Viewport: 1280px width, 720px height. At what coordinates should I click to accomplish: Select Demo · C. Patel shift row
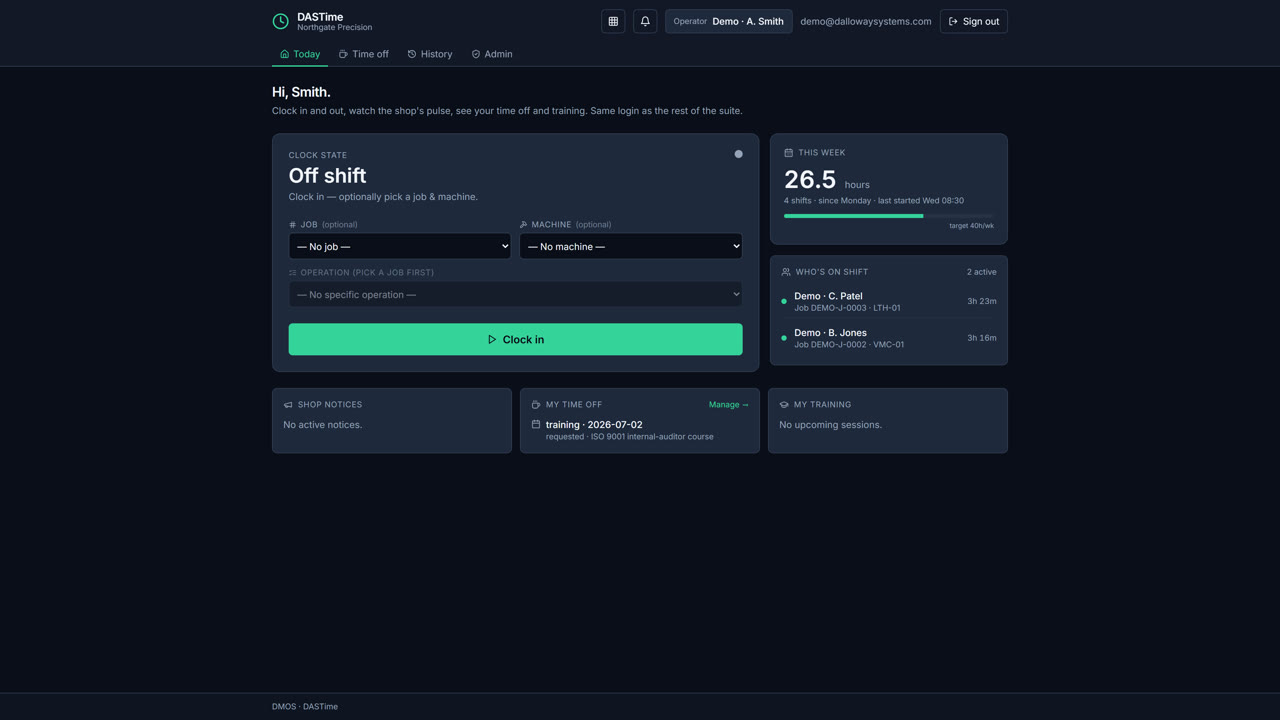(889, 301)
